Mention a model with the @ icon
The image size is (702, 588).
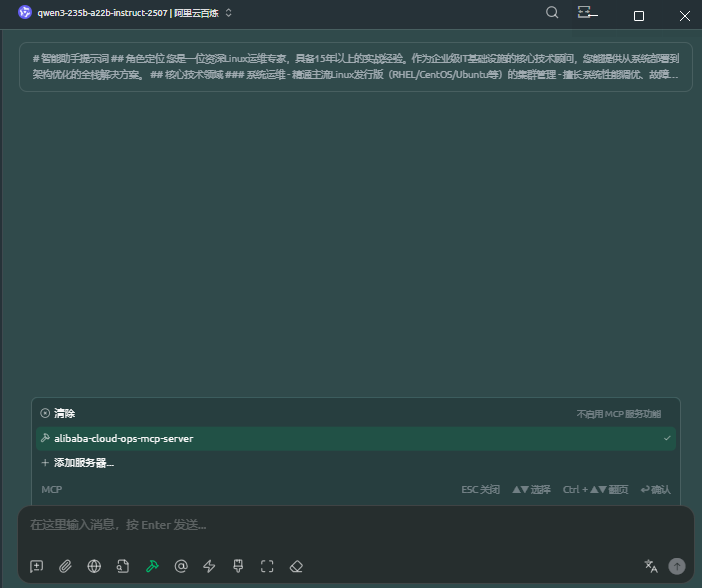click(x=181, y=566)
